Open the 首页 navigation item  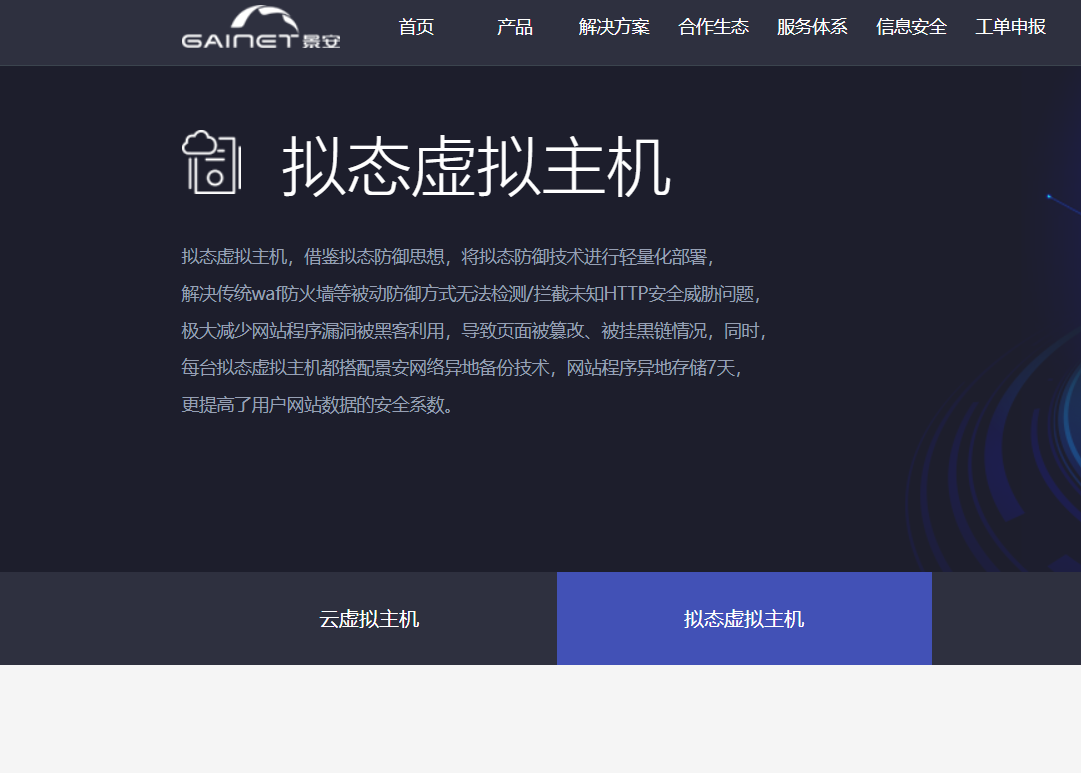[x=416, y=27]
